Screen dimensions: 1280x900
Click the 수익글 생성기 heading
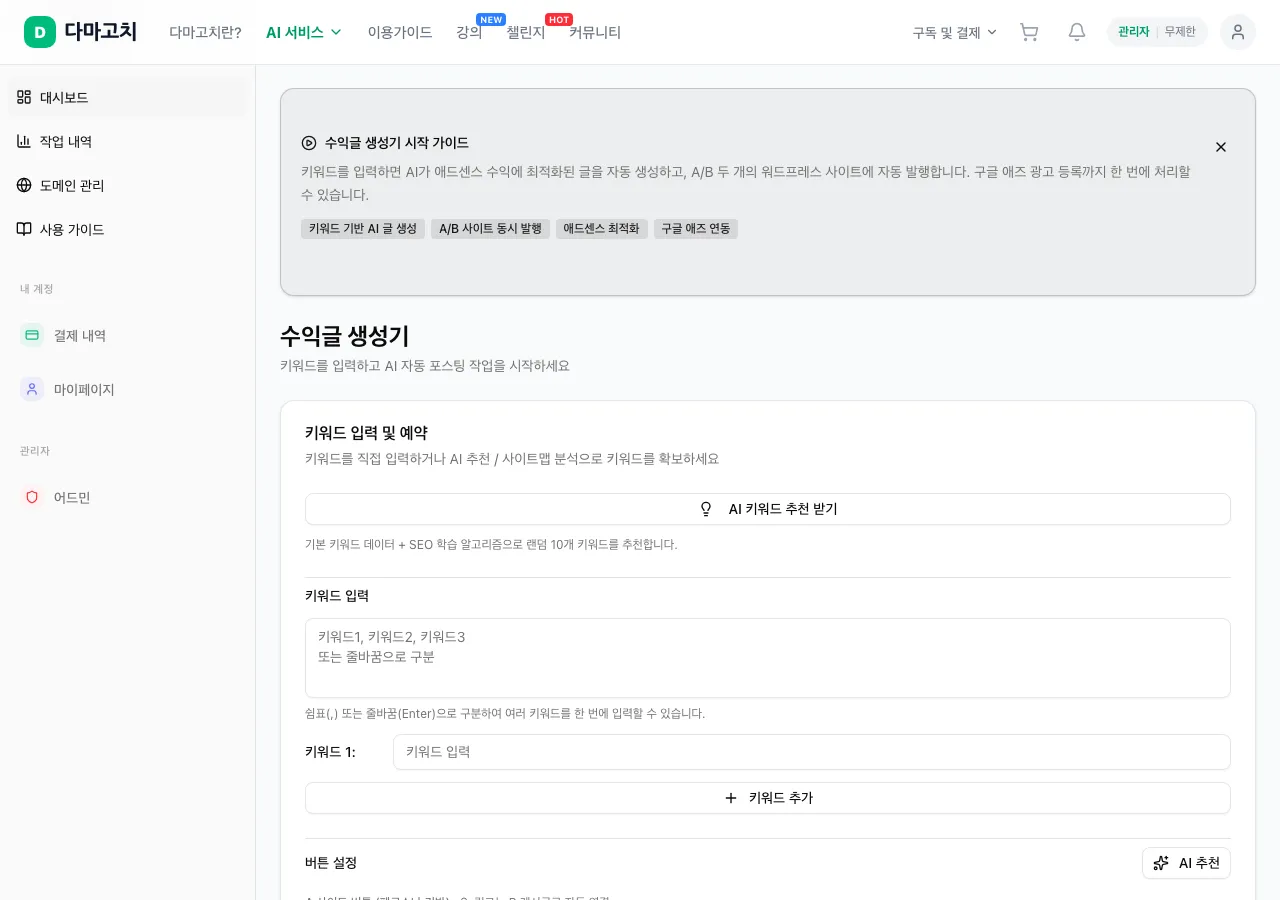click(x=345, y=336)
